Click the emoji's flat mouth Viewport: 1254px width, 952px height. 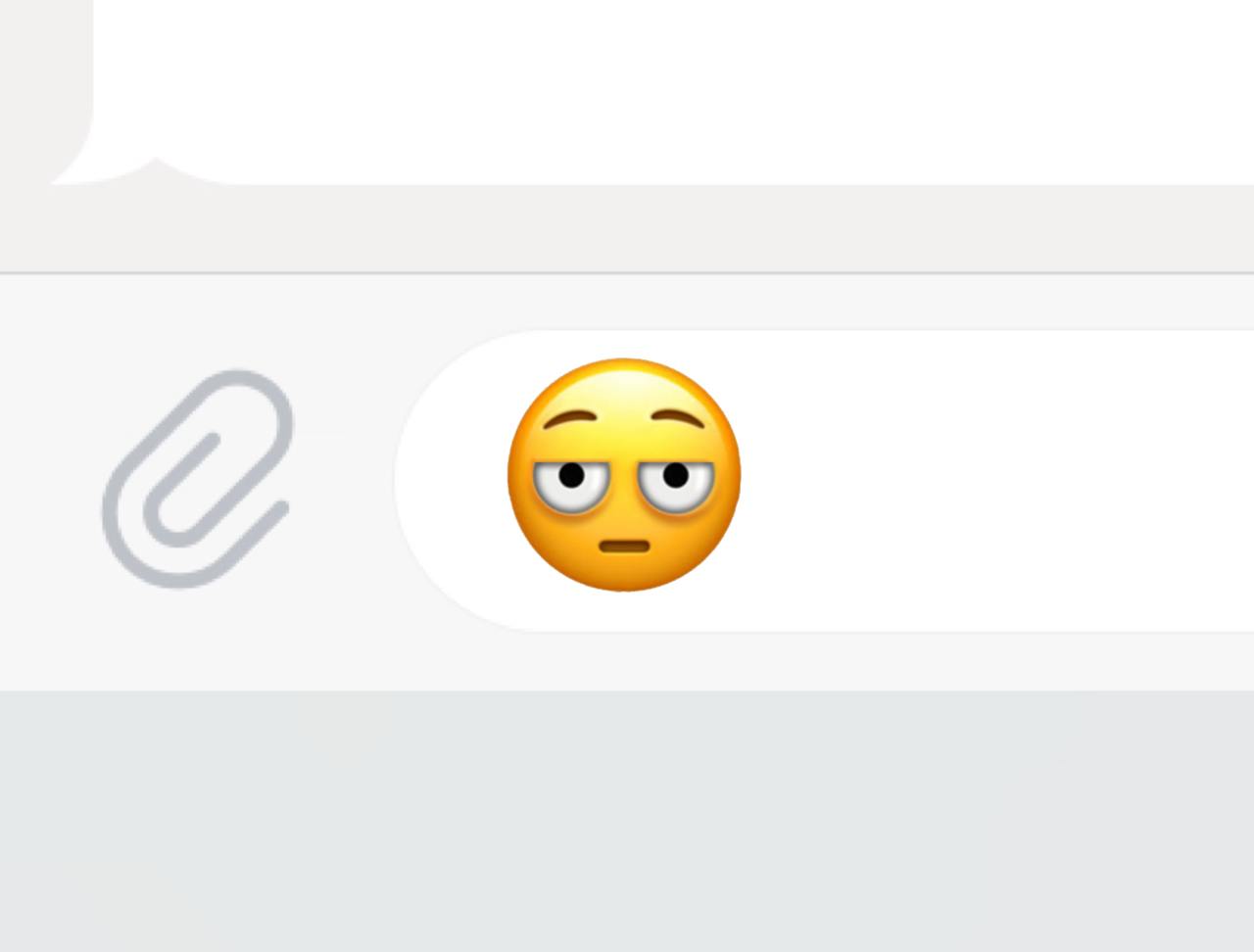pyautogui.click(x=624, y=546)
